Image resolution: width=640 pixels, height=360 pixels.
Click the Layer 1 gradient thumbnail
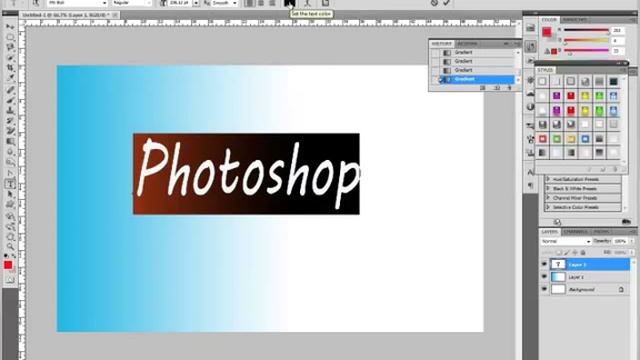click(558, 277)
